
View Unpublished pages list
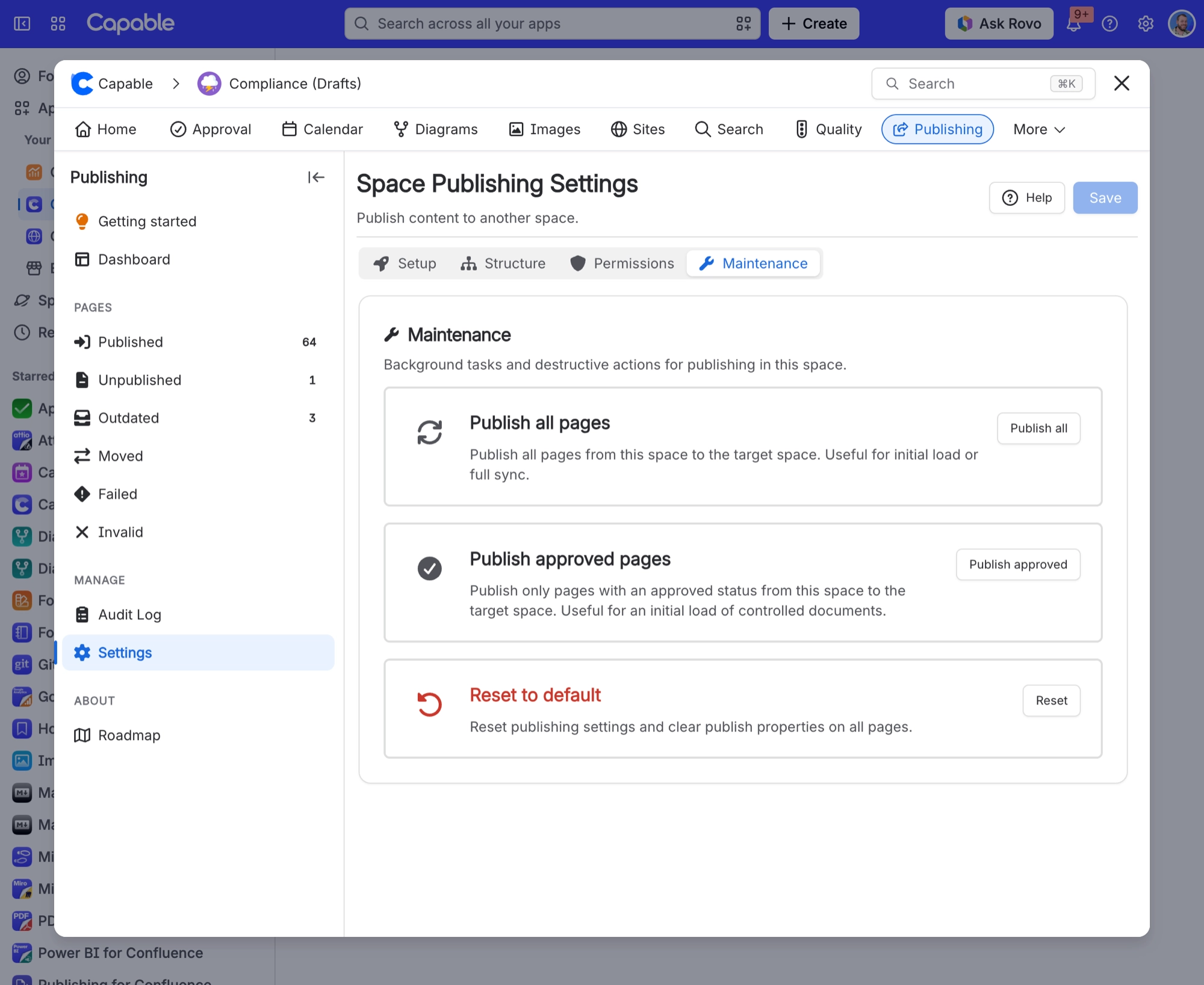pyautogui.click(x=198, y=380)
